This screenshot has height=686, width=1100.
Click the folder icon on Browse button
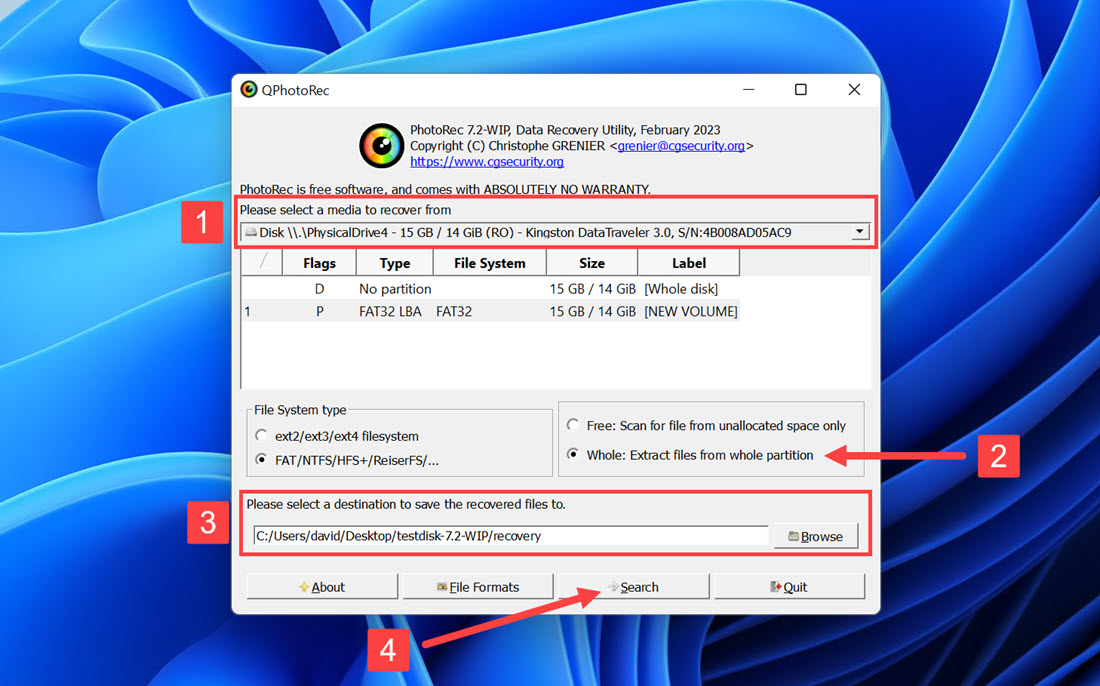click(x=793, y=536)
